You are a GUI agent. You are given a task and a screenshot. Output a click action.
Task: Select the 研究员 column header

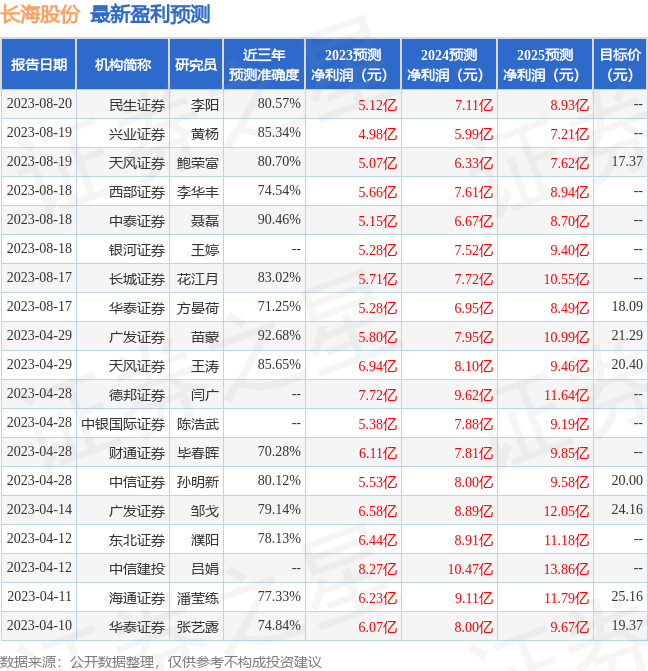(196, 65)
